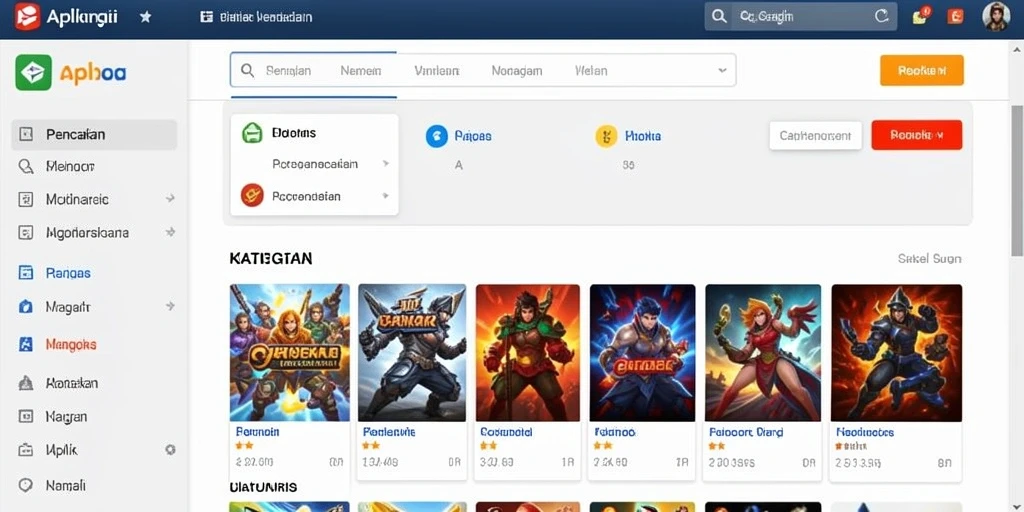Click the blue icon beside Rangas
The height and width of the screenshot is (512, 1024).
tap(25, 272)
